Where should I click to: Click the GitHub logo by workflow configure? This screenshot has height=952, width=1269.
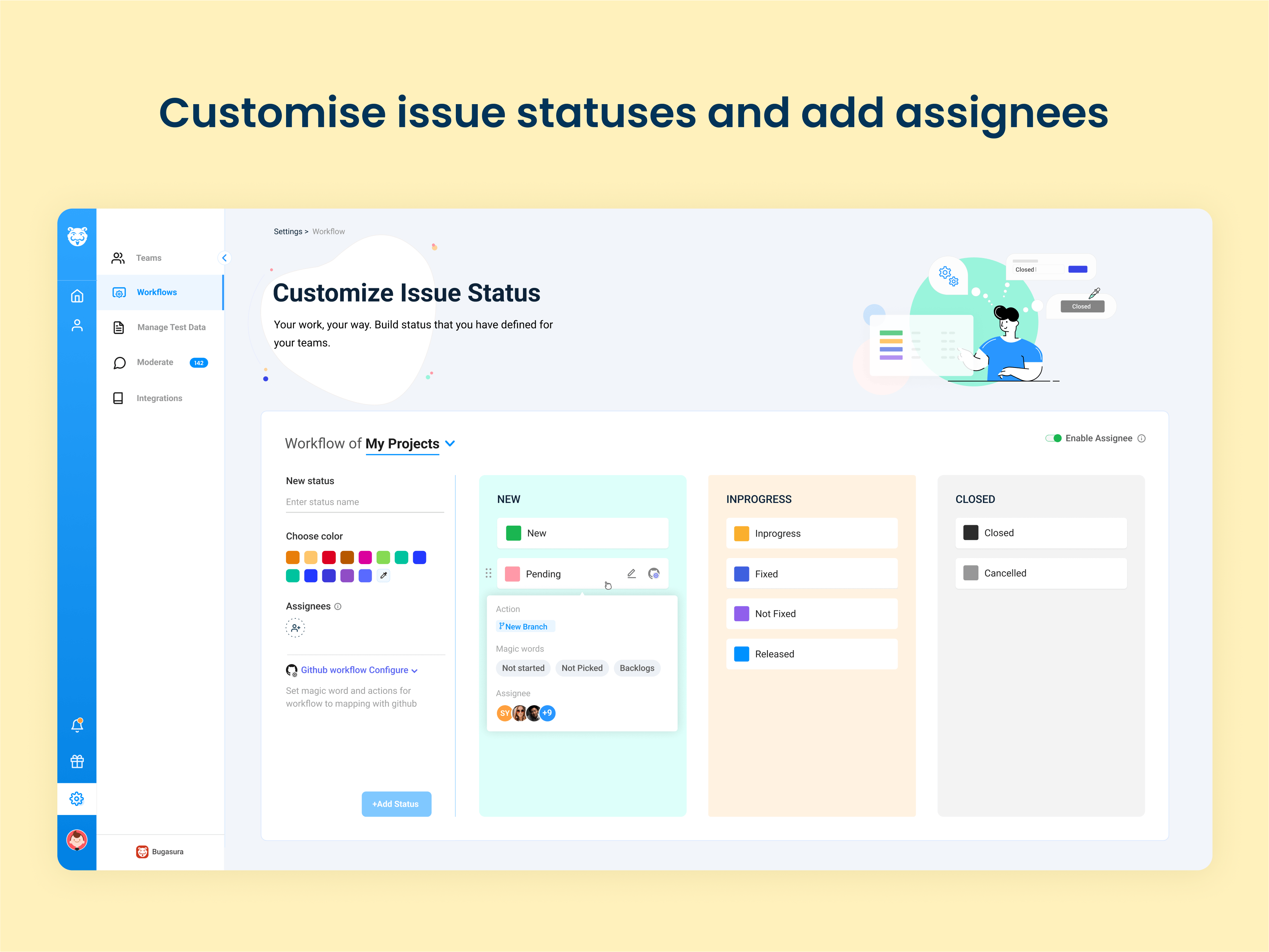coord(291,670)
